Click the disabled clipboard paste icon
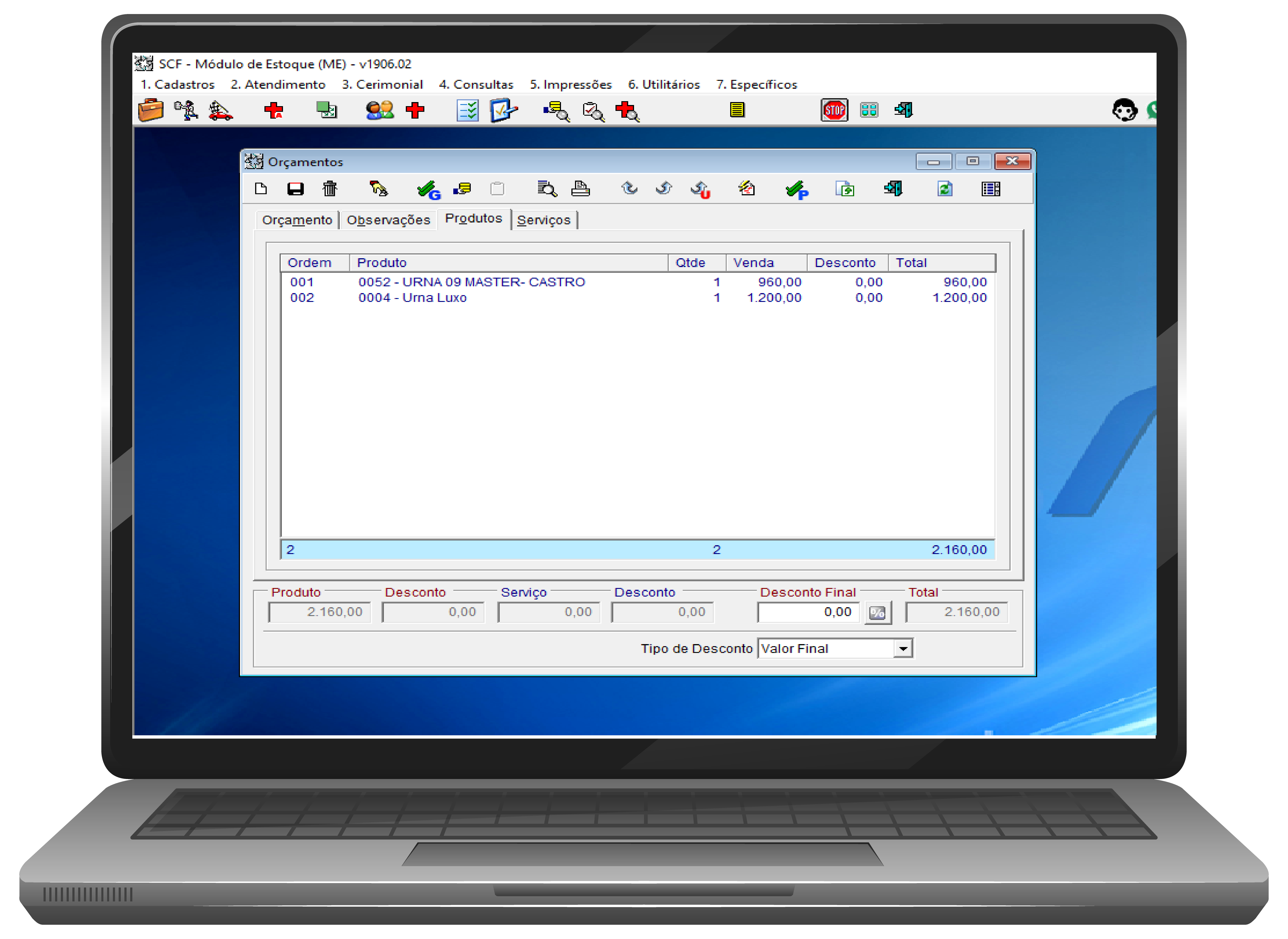The image size is (1288, 939). (497, 189)
